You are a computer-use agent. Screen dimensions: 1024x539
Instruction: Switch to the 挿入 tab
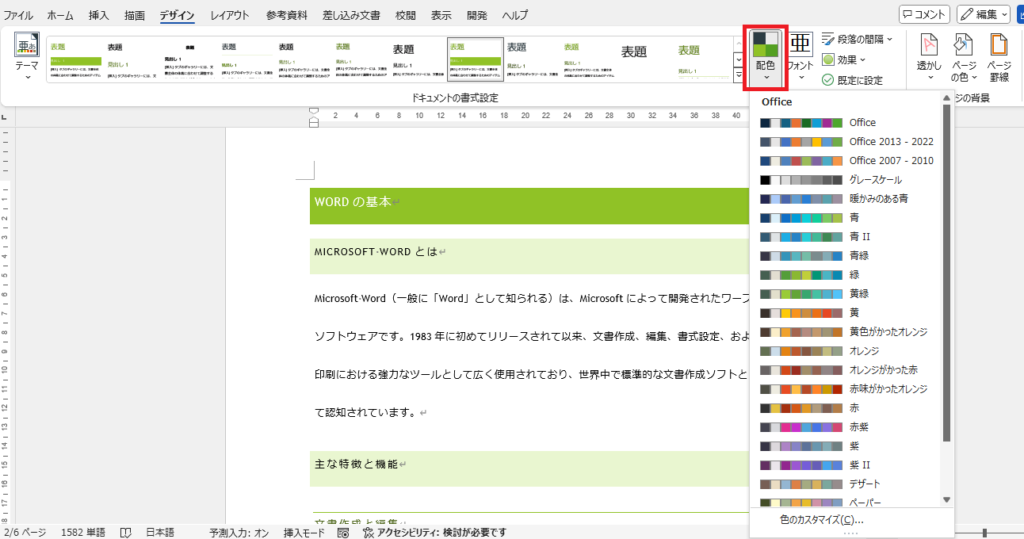tap(98, 14)
